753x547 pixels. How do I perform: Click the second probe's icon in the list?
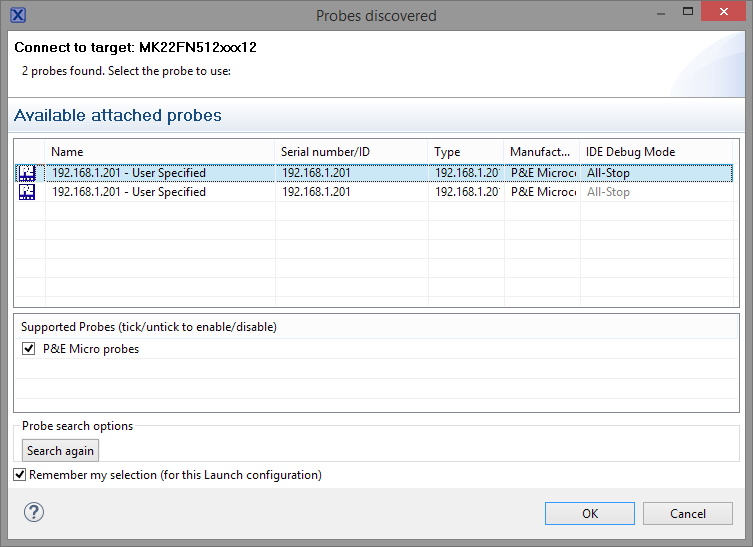[x=27, y=192]
